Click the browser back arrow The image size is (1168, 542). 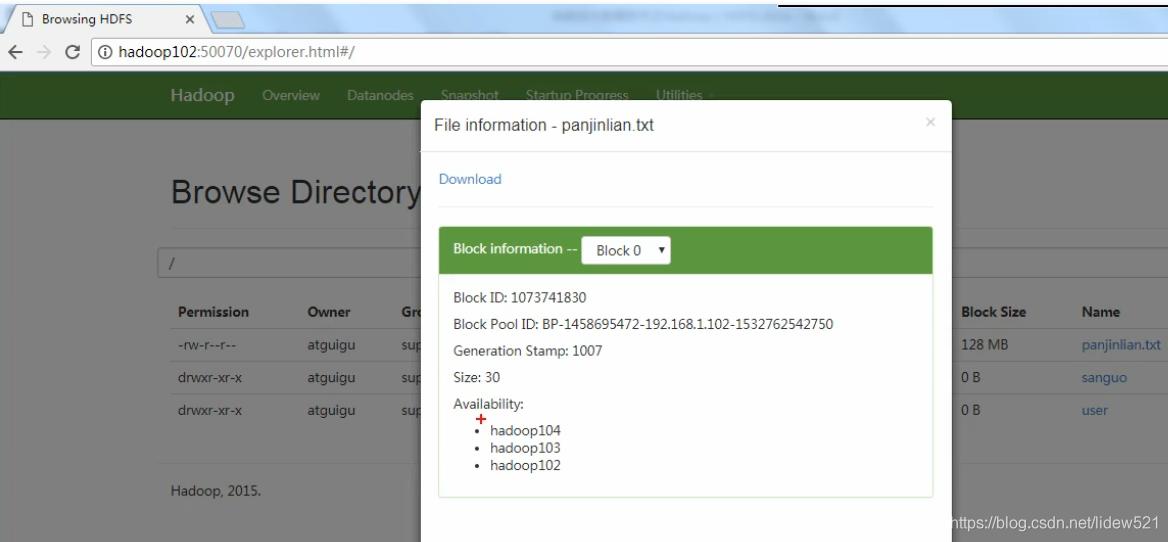15,53
